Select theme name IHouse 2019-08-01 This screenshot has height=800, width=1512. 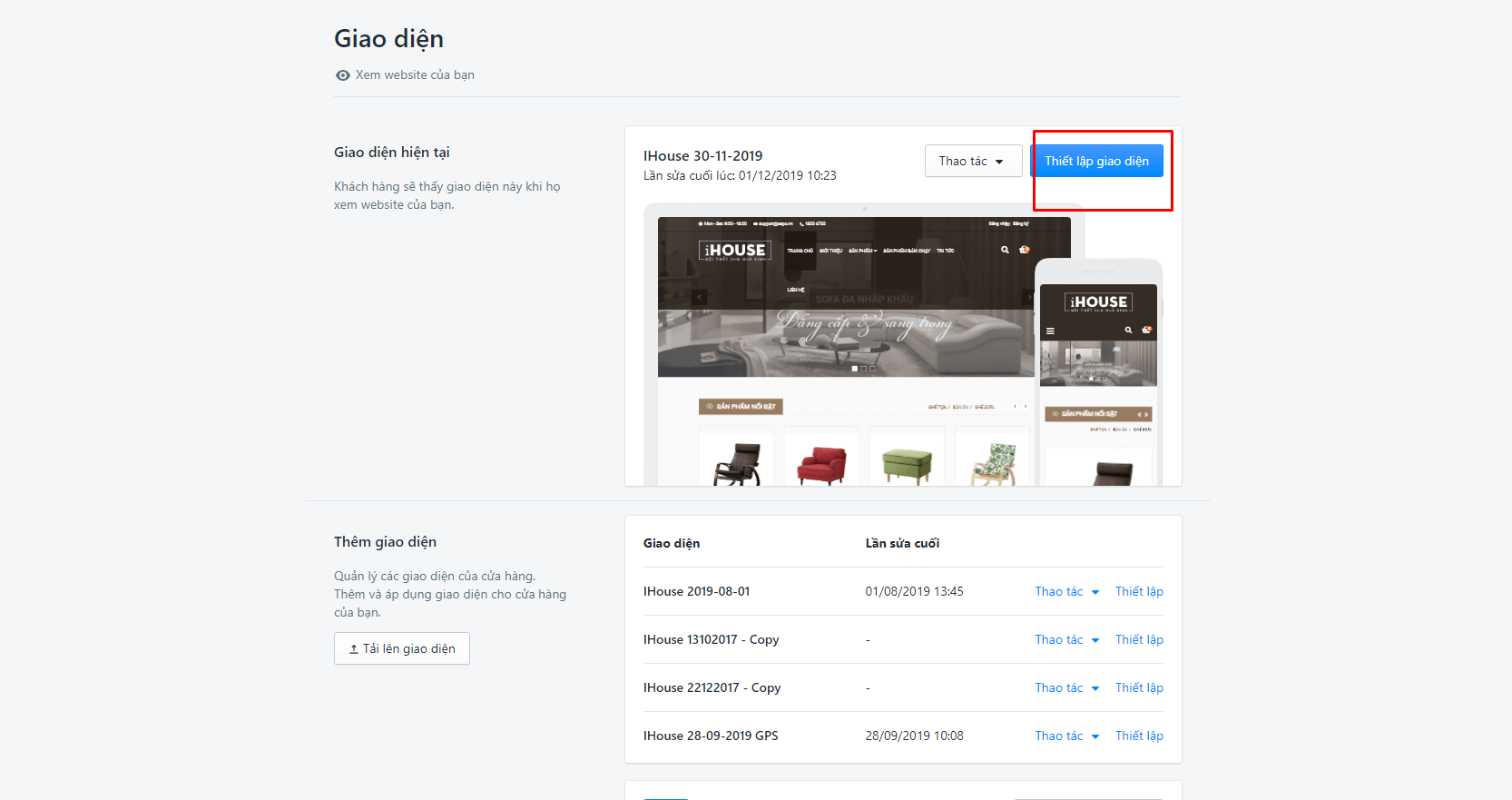click(x=697, y=591)
